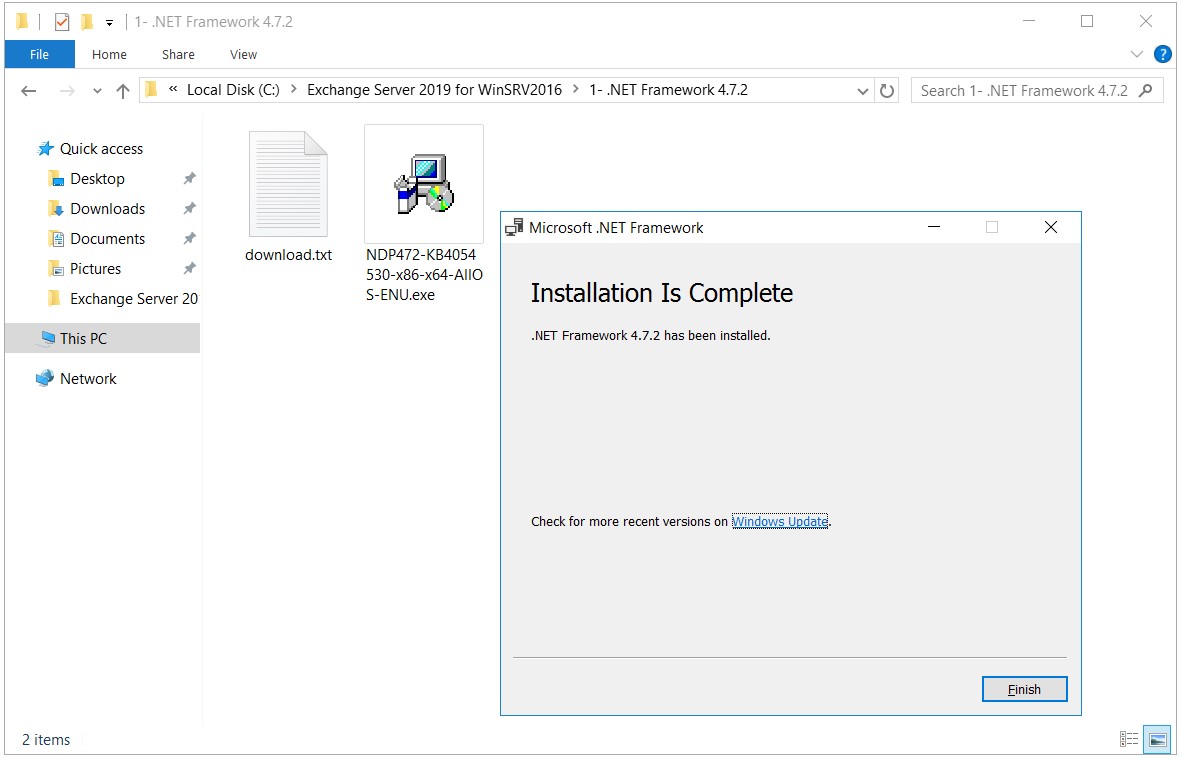Click the search magnifier icon
Screen dimensions: 1182x758
[x=1146, y=90]
